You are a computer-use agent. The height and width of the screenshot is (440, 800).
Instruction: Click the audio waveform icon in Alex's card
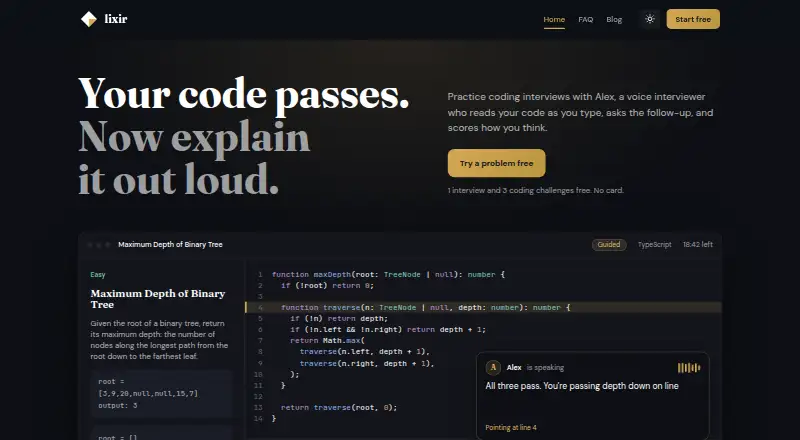[x=689, y=368]
